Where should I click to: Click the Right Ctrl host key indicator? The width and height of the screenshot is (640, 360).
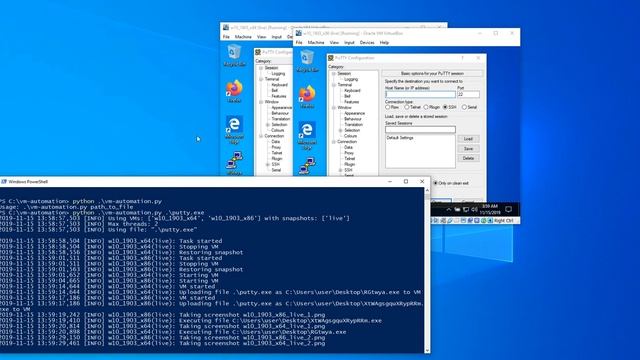pos(503,220)
